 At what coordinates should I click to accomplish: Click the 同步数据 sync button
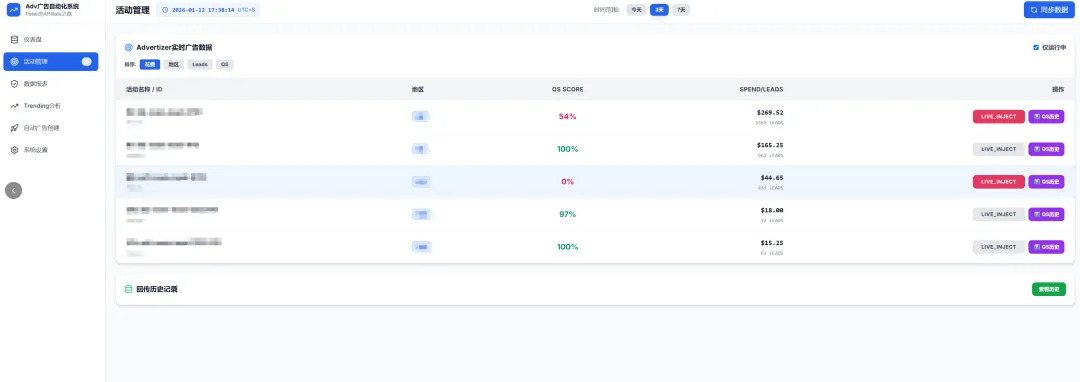coord(1049,10)
